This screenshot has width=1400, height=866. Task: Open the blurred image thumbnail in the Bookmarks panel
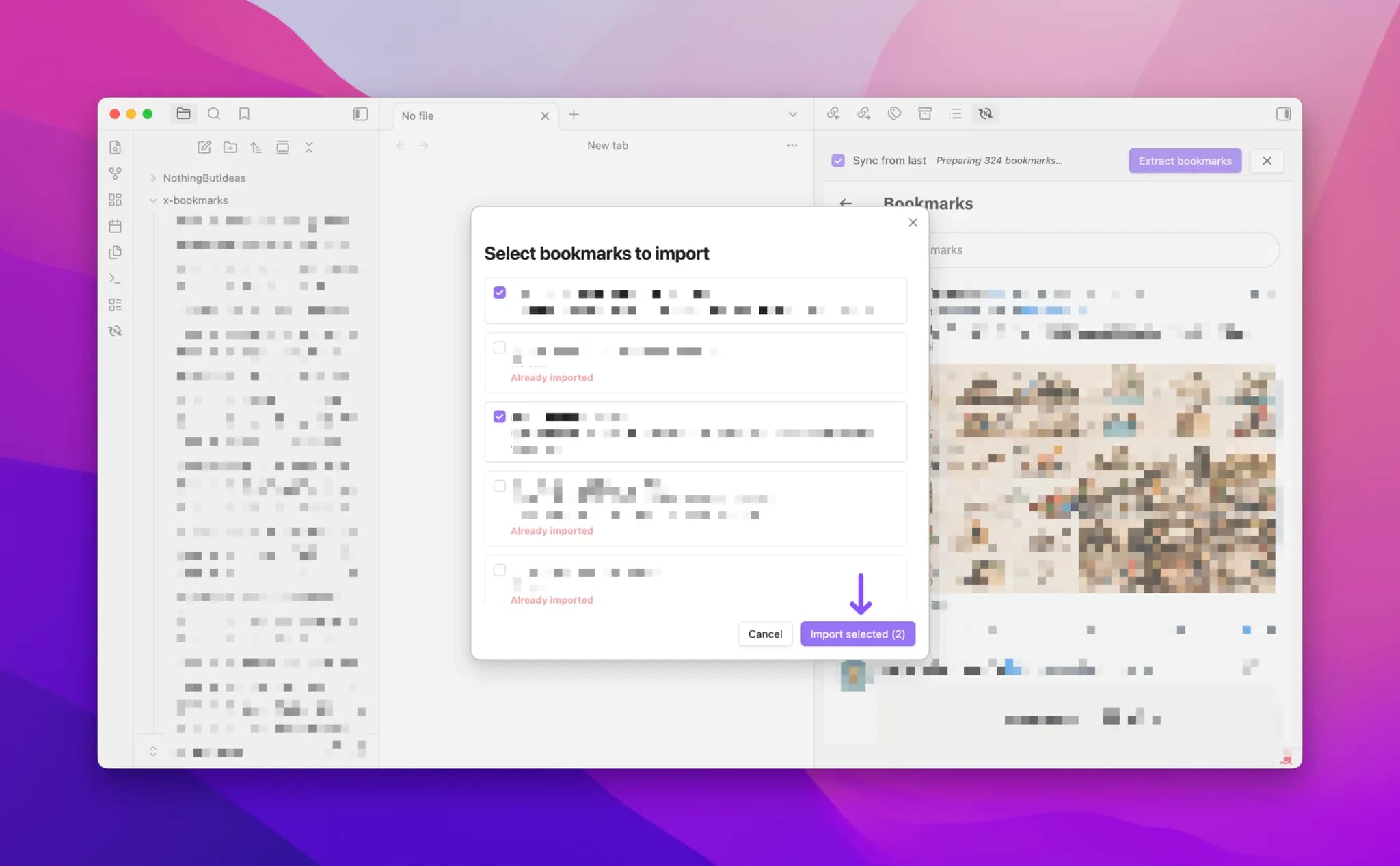coord(1102,478)
